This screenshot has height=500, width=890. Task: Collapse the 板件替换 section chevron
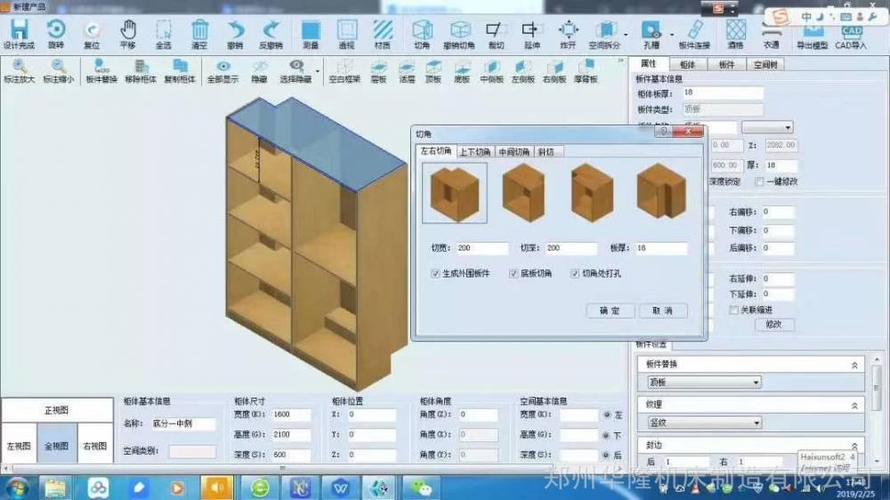pos(854,365)
